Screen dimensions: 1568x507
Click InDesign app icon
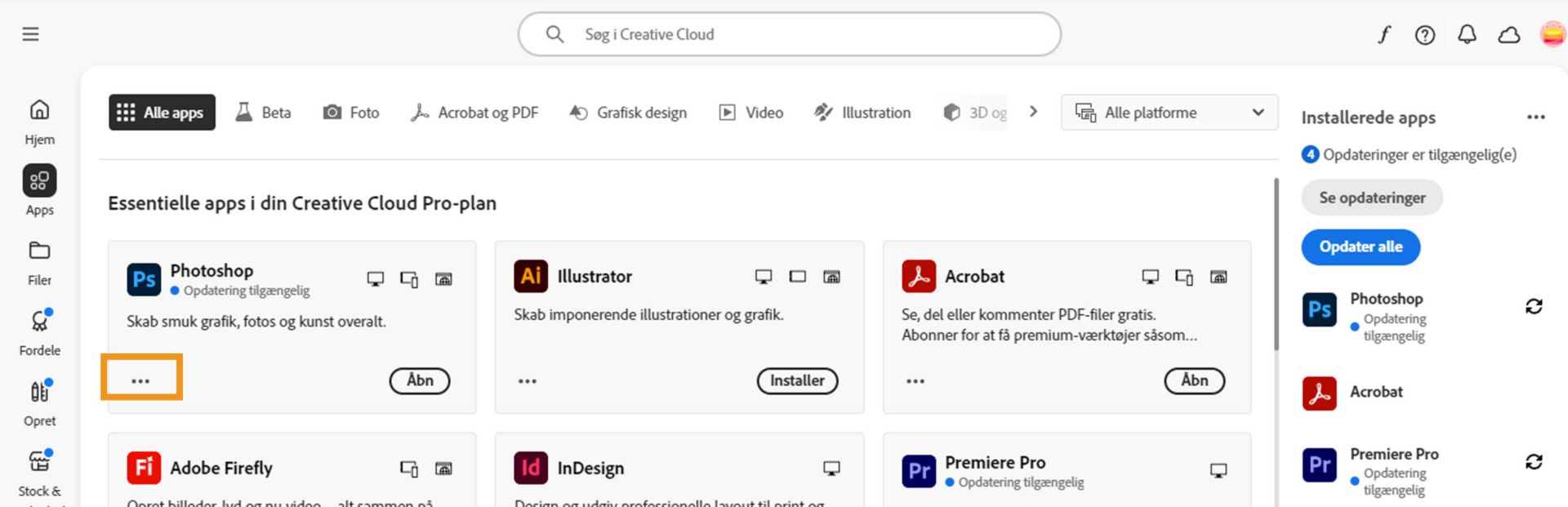pyautogui.click(x=531, y=468)
